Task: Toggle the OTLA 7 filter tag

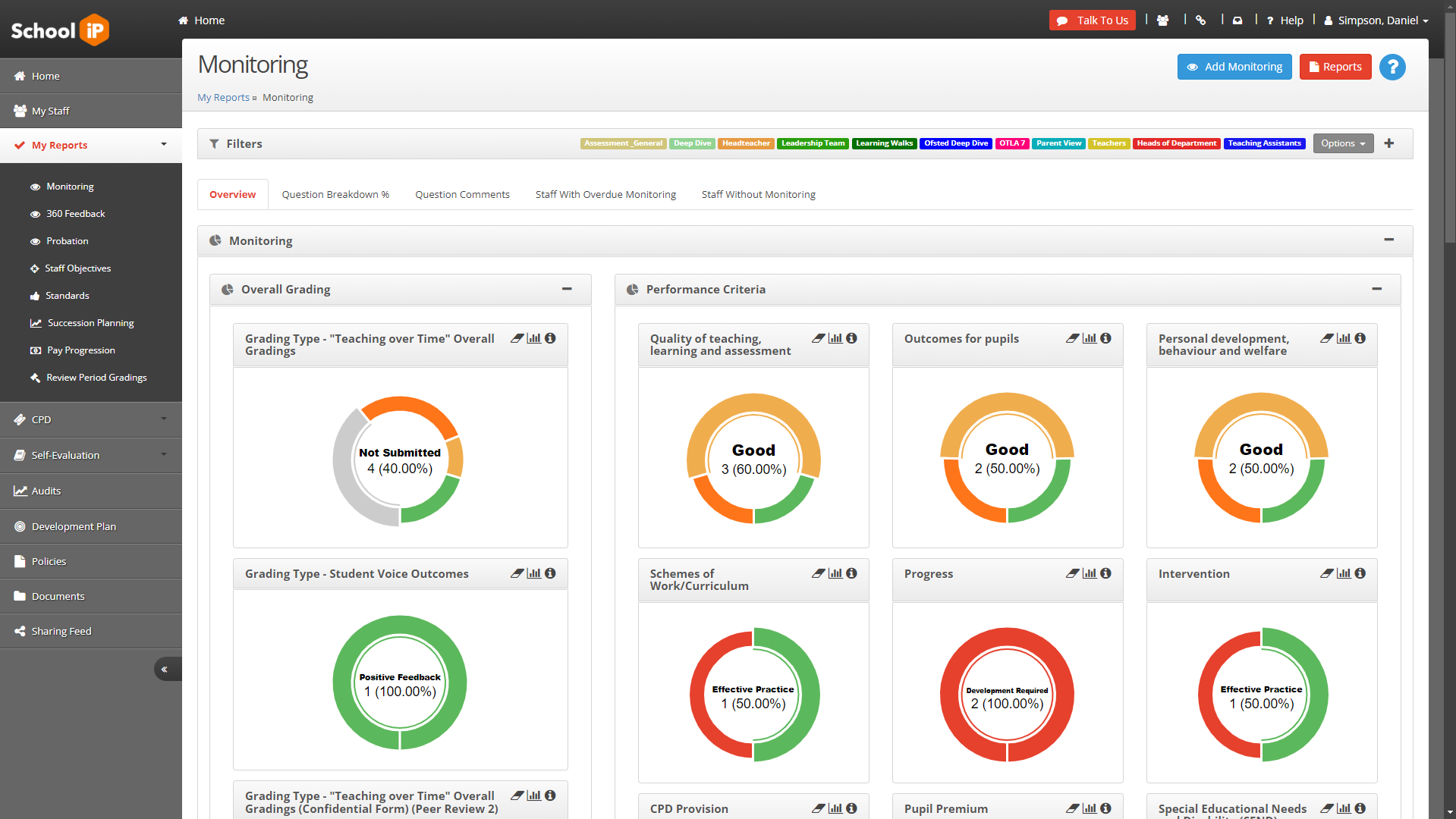Action: point(1012,143)
